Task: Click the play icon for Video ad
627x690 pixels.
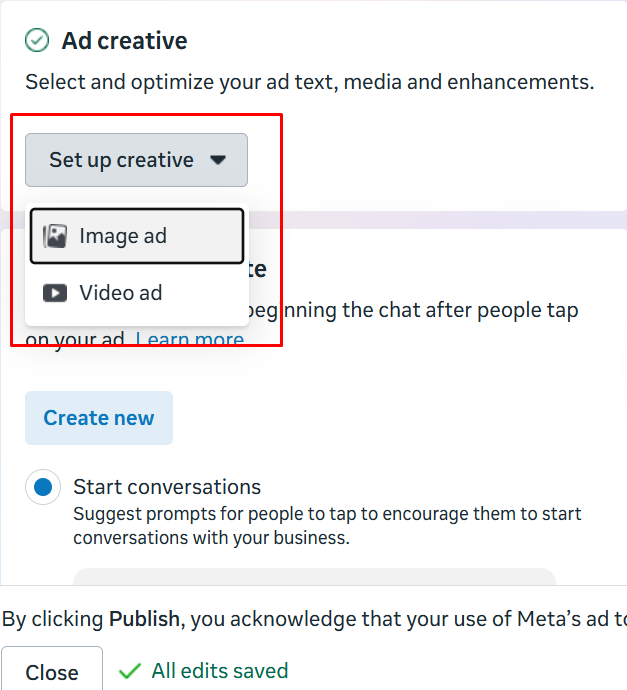Action: click(55, 293)
